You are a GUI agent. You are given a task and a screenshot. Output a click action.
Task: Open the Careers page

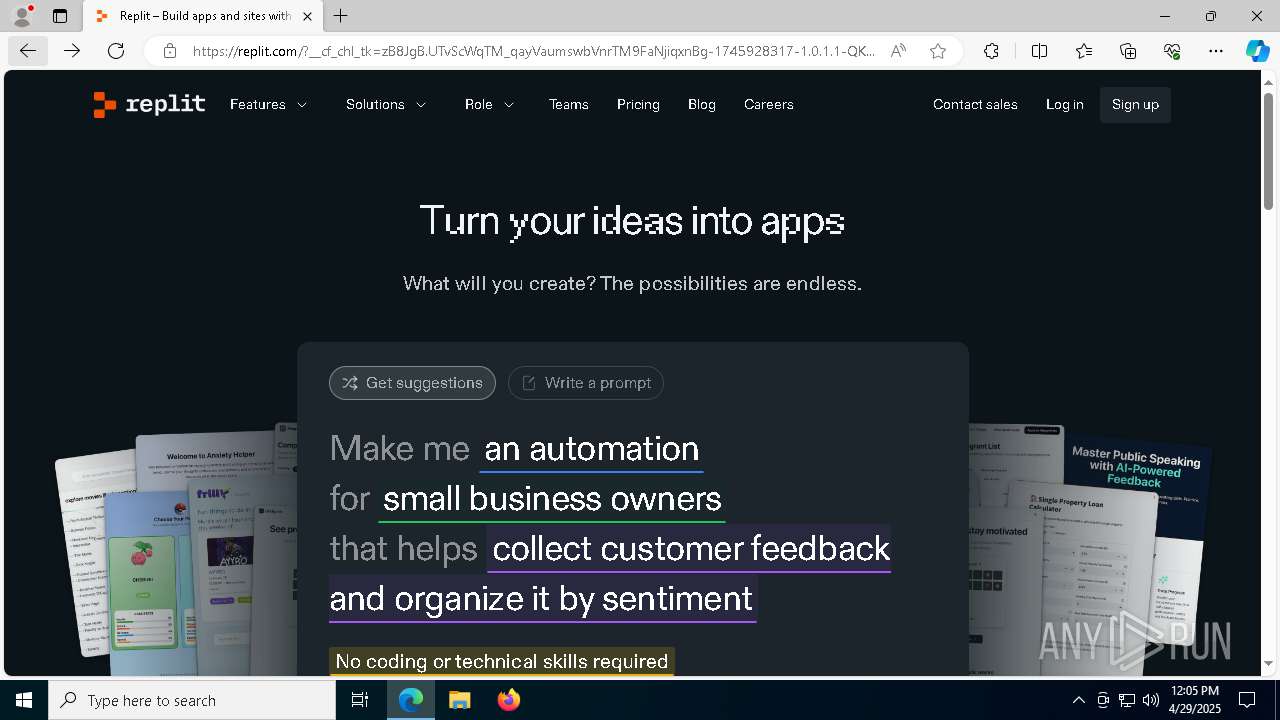pos(768,104)
